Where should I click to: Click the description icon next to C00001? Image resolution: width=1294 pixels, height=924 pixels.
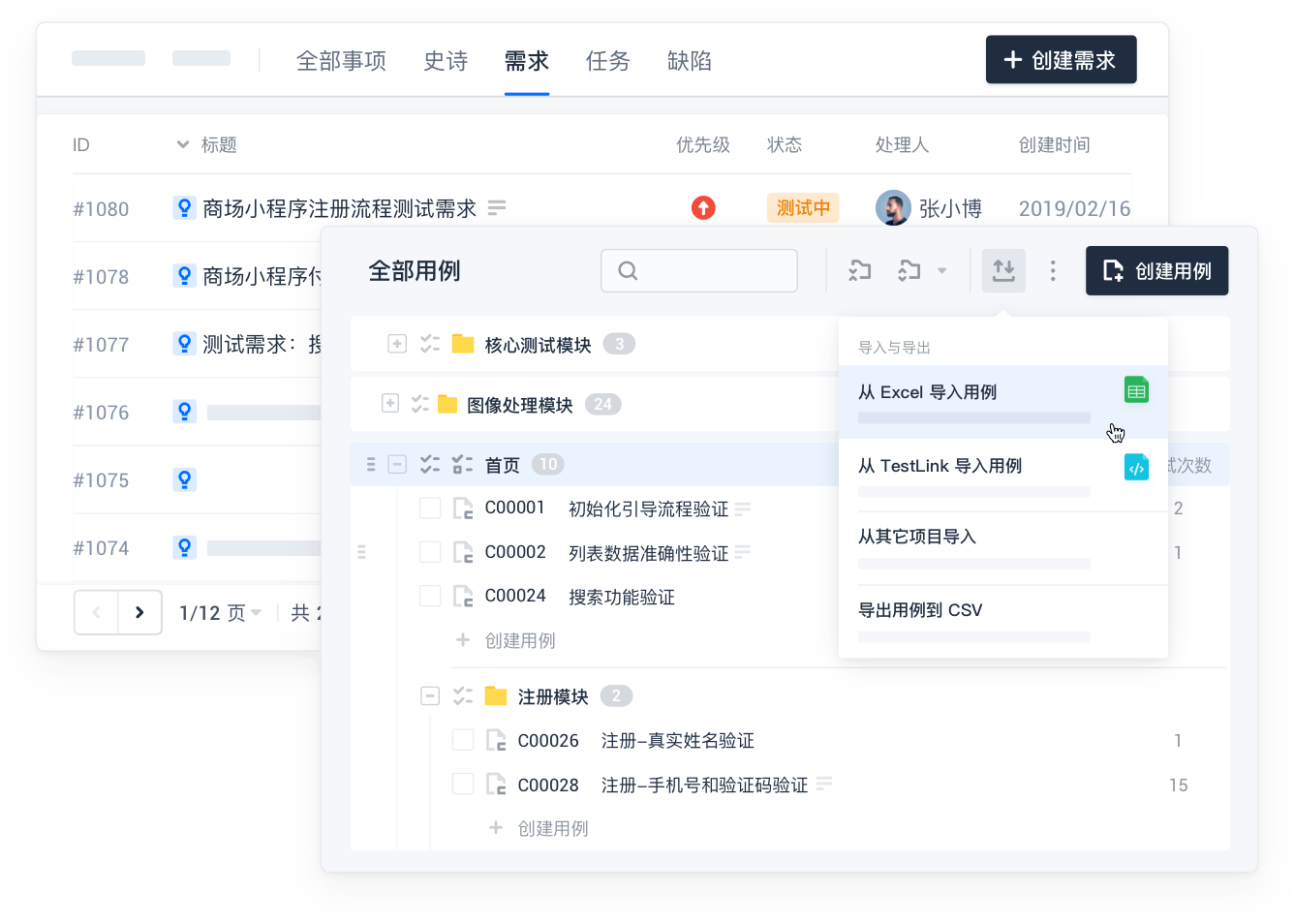tap(743, 508)
